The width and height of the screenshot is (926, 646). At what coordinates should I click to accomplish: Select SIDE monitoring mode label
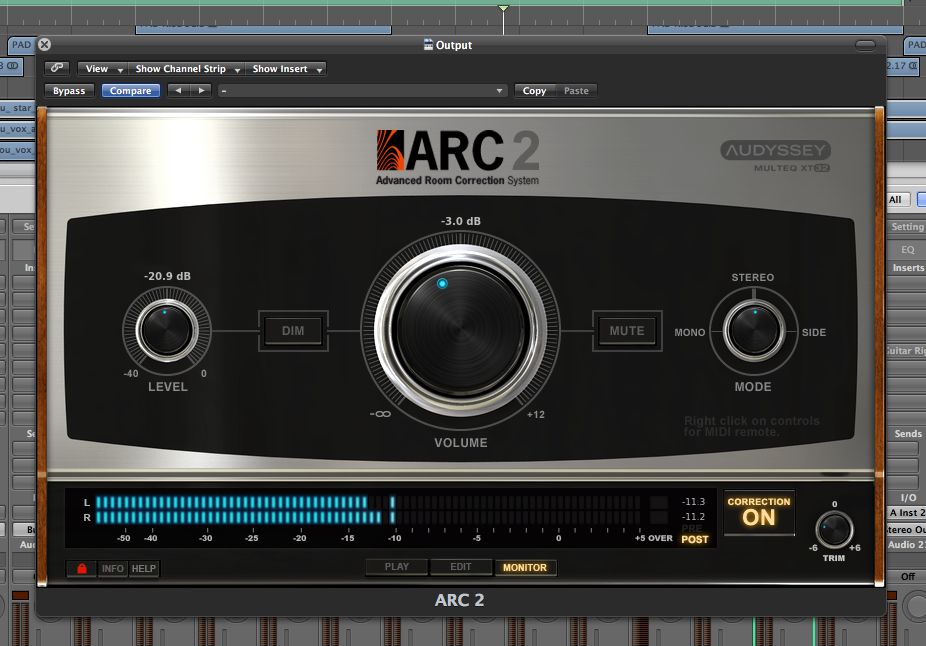[814, 332]
